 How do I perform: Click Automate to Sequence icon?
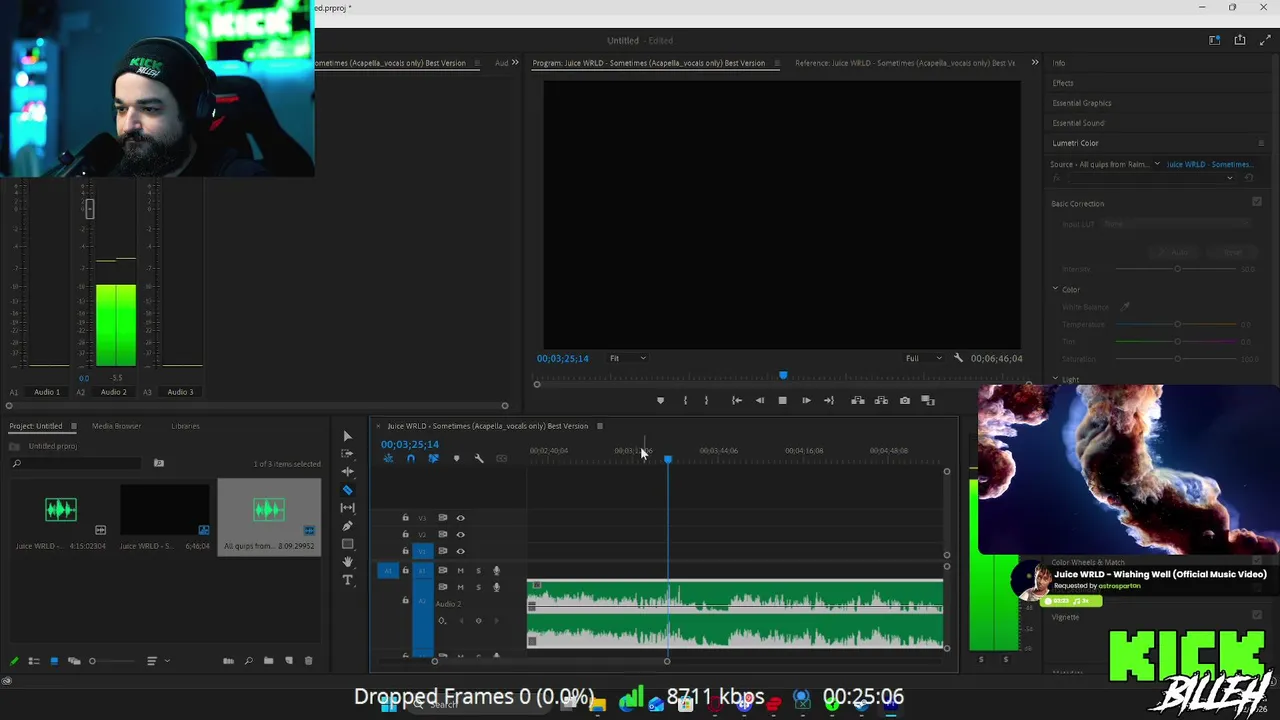click(228, 661)
